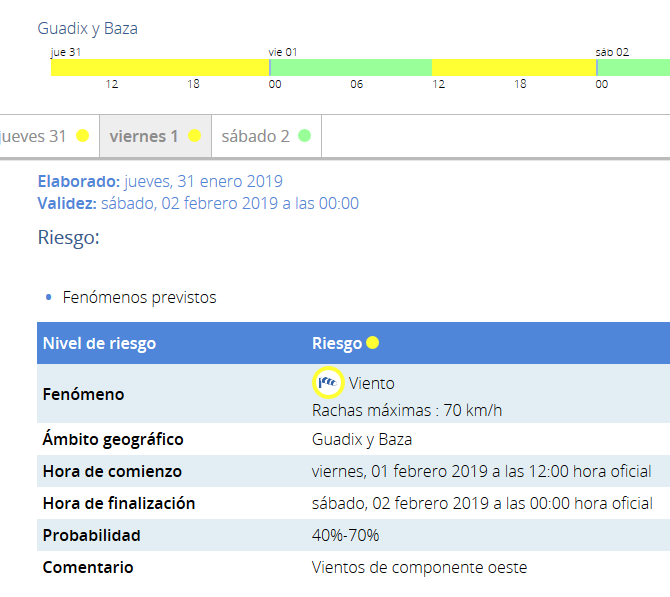Viewport: 670px width, 597px height.
Task: Click the Guadix y Baza zone title
Action: (88, 28)
